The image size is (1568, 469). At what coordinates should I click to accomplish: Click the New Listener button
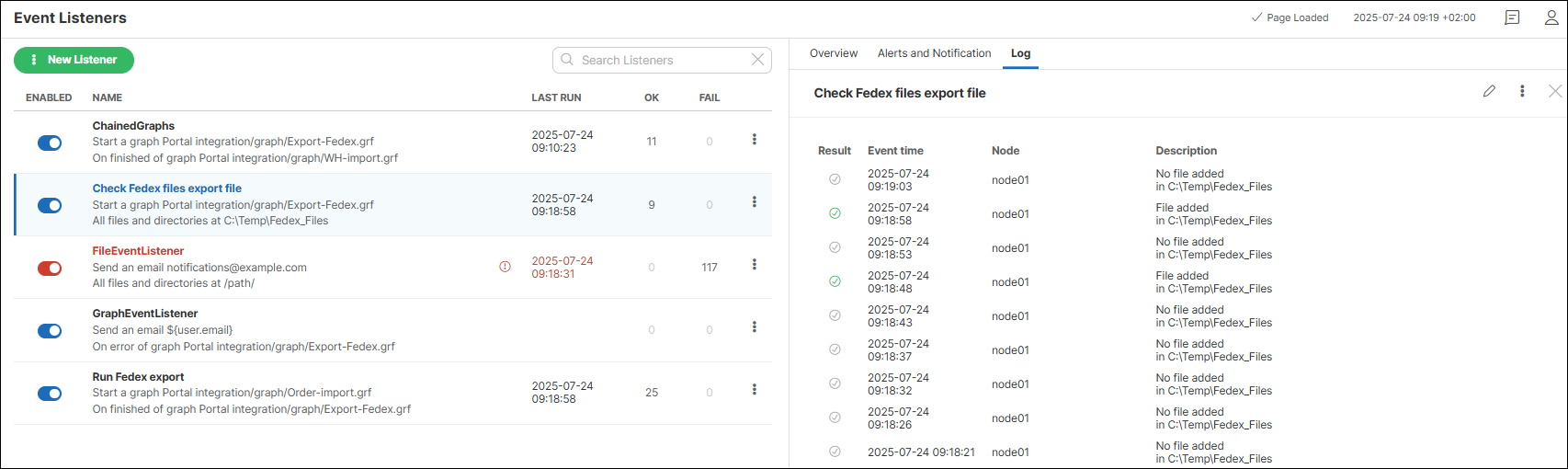pos(74,60)
